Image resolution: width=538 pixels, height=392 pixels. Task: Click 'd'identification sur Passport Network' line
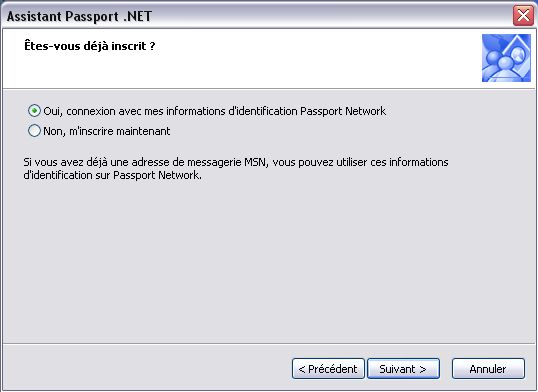click(113, 175)
